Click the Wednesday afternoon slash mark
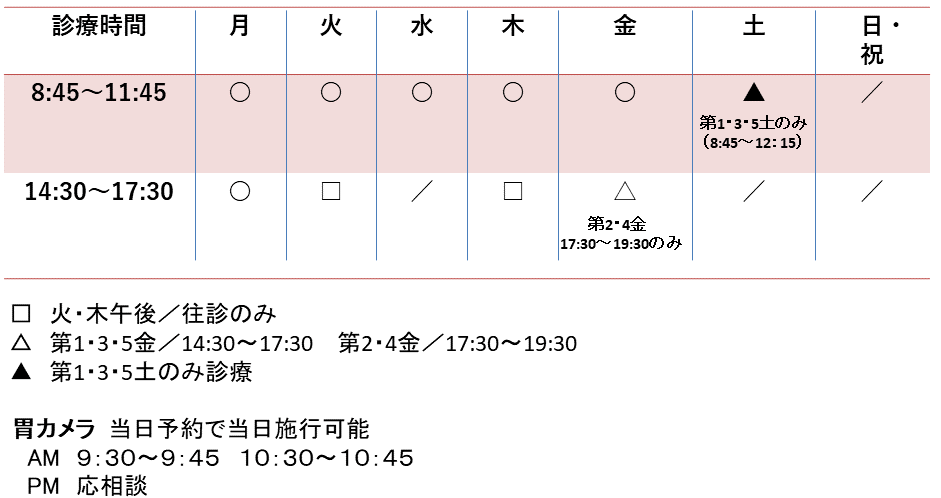941x498 pixels. pyautogui.click(x=422, y=191)
